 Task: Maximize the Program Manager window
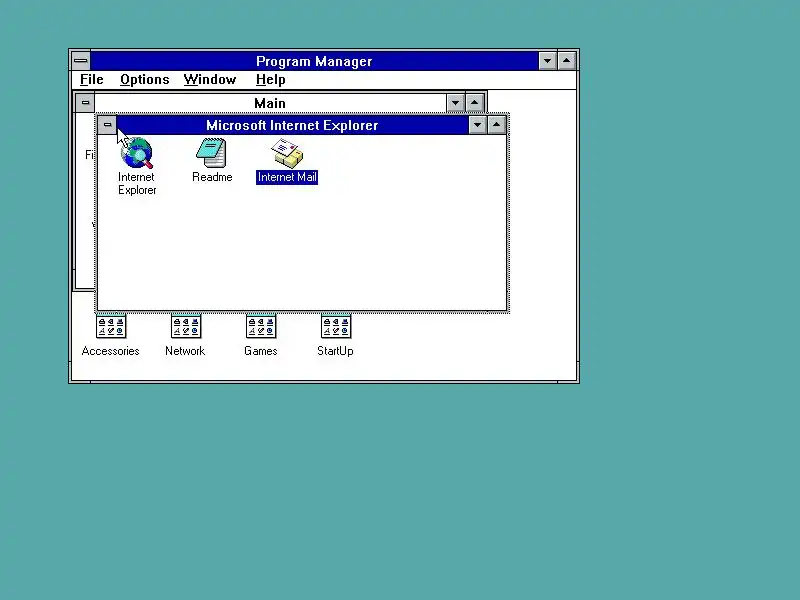pyautogui.click(x=566, y=61)
